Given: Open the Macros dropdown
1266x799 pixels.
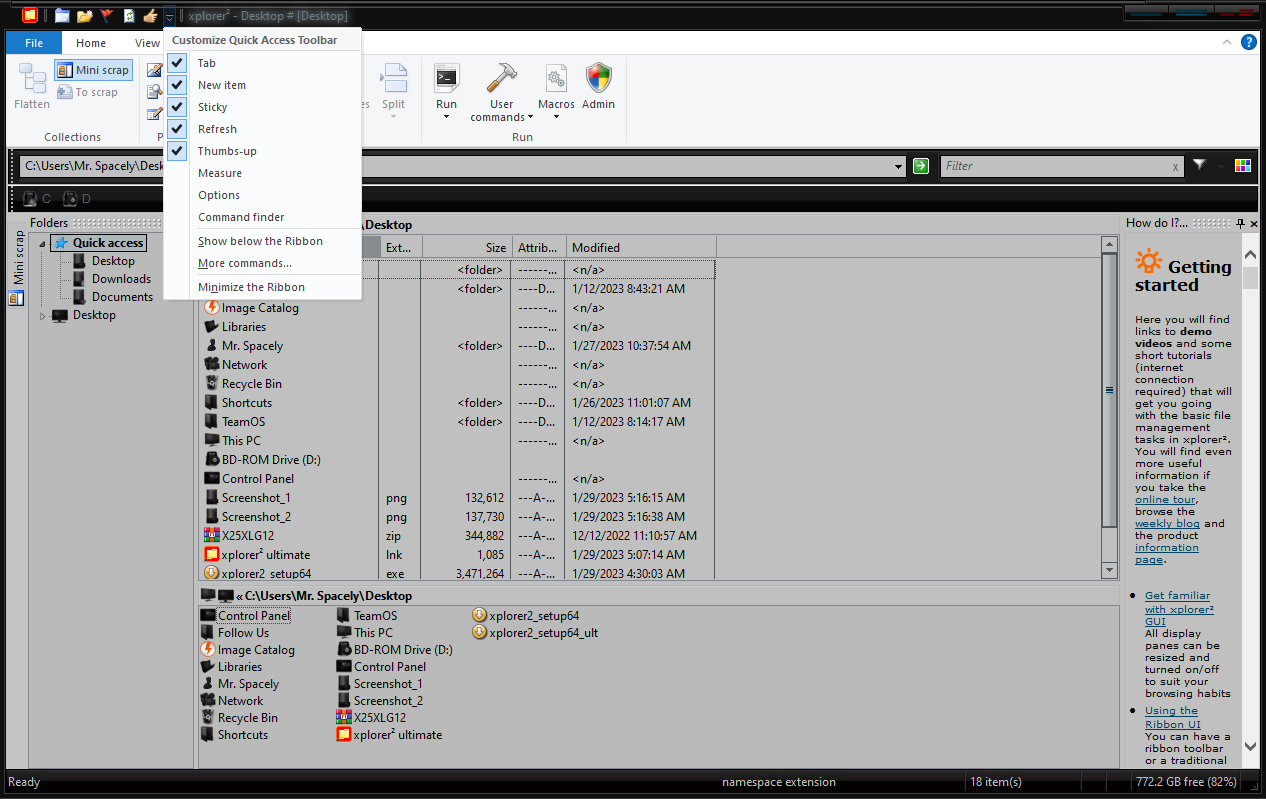Looking at the screenshot, I should (x=556, y=91).
